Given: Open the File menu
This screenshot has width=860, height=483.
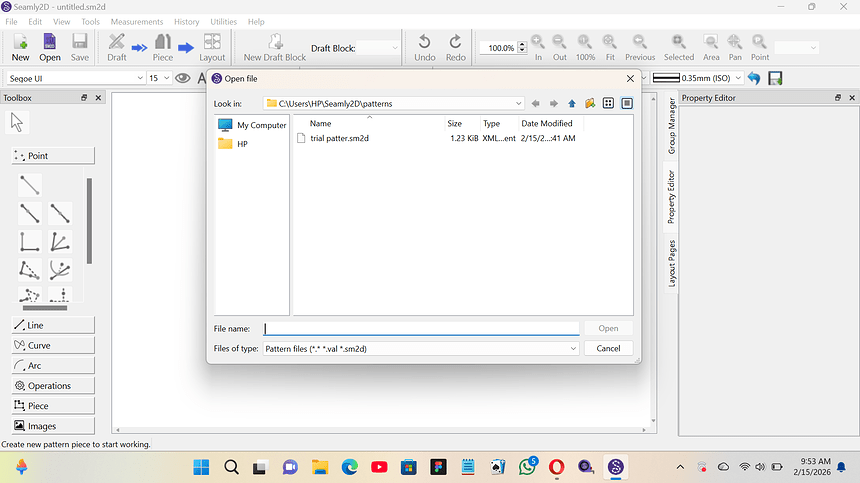Looking at the screenshot, I should click(x=11, y=22).
